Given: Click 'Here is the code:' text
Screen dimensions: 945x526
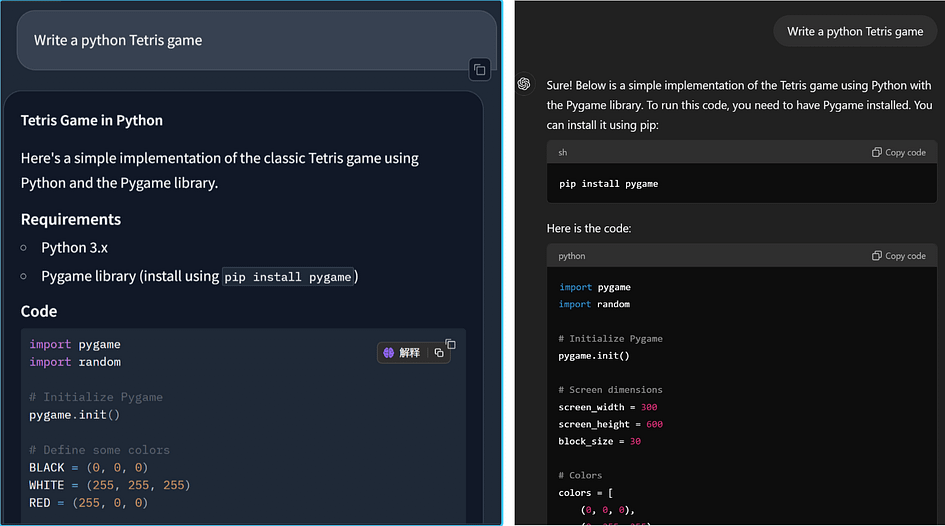Looking at the screenshot, I should pos(589,228).
